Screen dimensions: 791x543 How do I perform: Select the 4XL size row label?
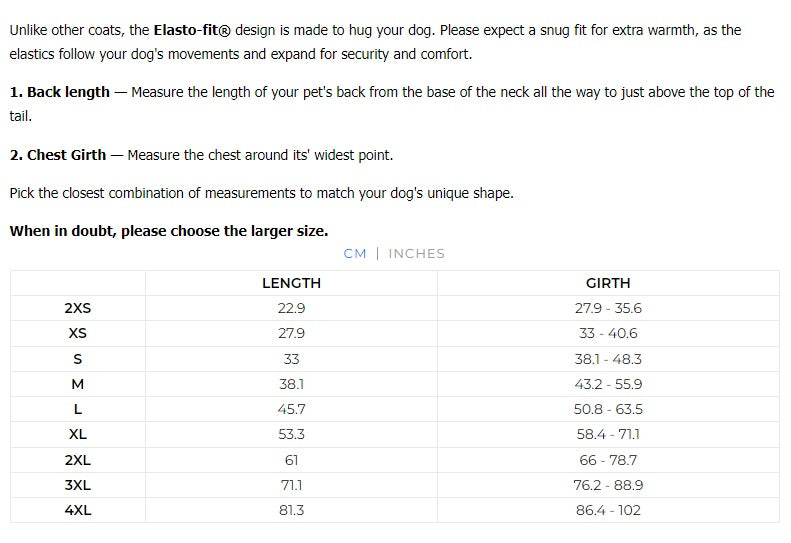(x=78, y=510)
